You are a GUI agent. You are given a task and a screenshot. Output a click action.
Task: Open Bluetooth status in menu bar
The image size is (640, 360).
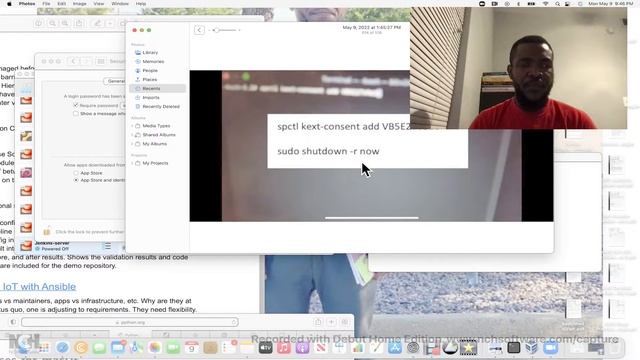(518, 4)
